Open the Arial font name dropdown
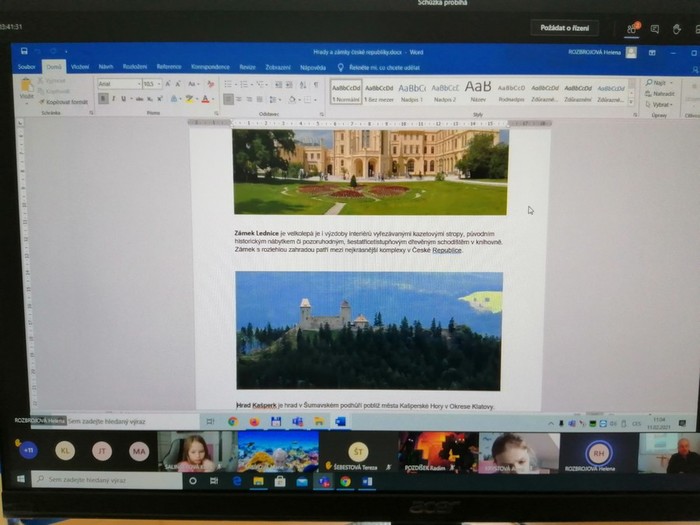 click(x=119, y=84)
